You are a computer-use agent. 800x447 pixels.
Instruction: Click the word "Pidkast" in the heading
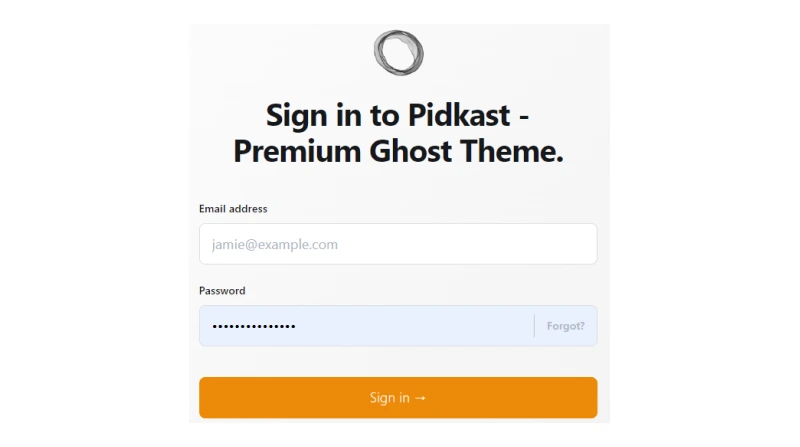pyautogui.click(x=457, y=115)
